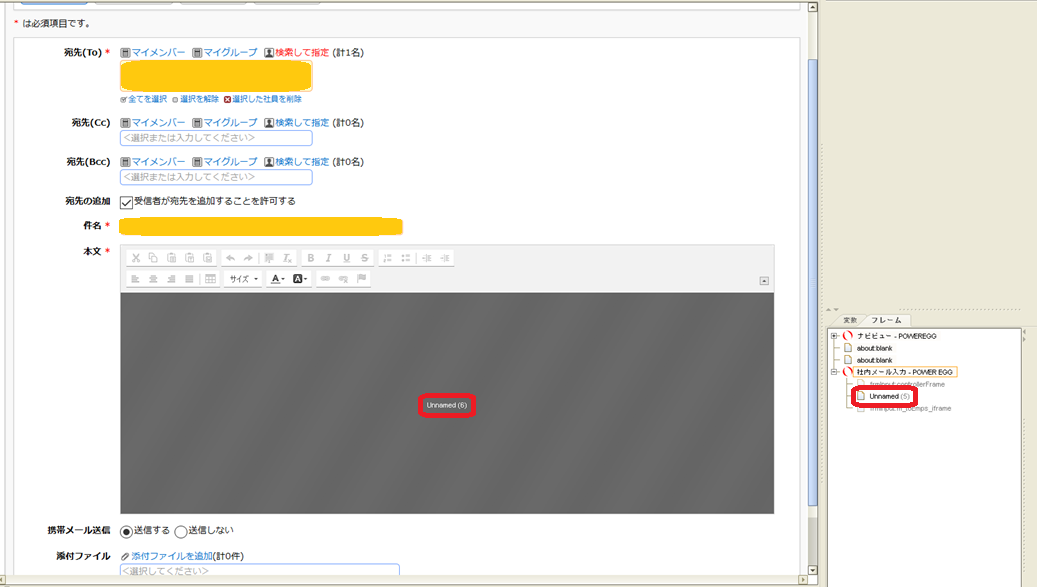The width and height of the screenshot is (1037, 587).
Task: Click the Paste from Word icon
Action: pos(208,258)
